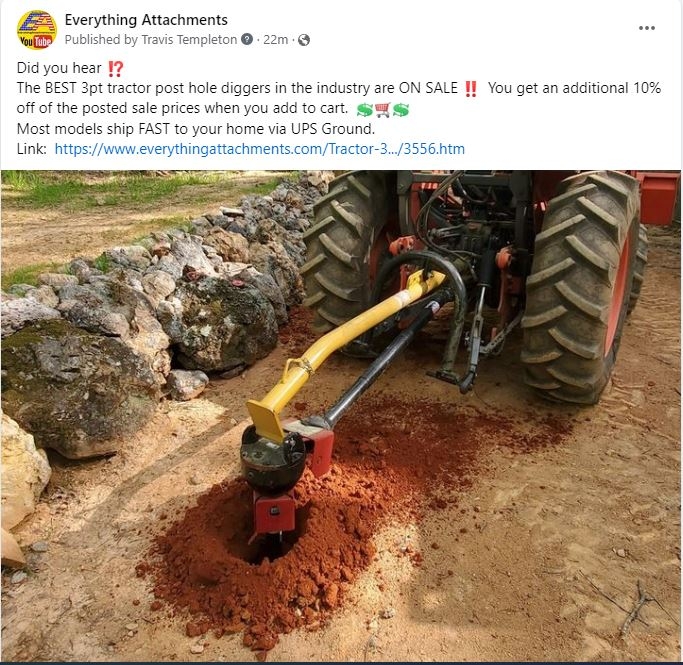Click the red double exclamation emoji
This screenshot has height=665, width=683.
tap(470, 88)
